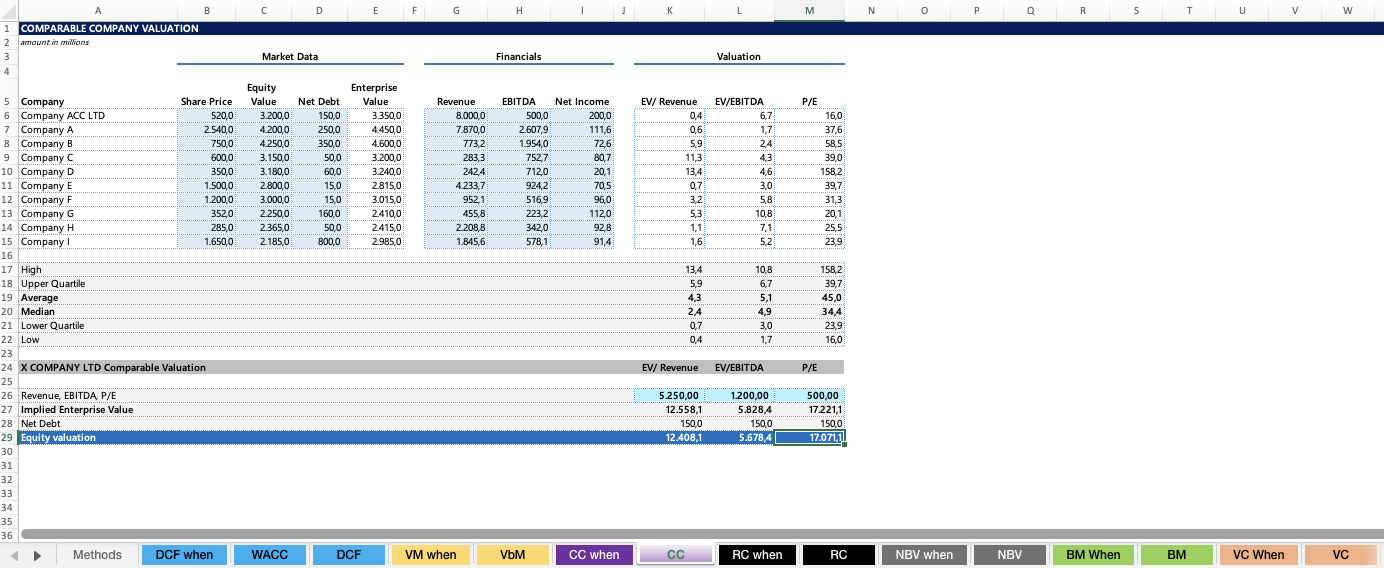Click equity valuation 5.678,4
Screen dimensions: 1384x568
coord(739,438)
